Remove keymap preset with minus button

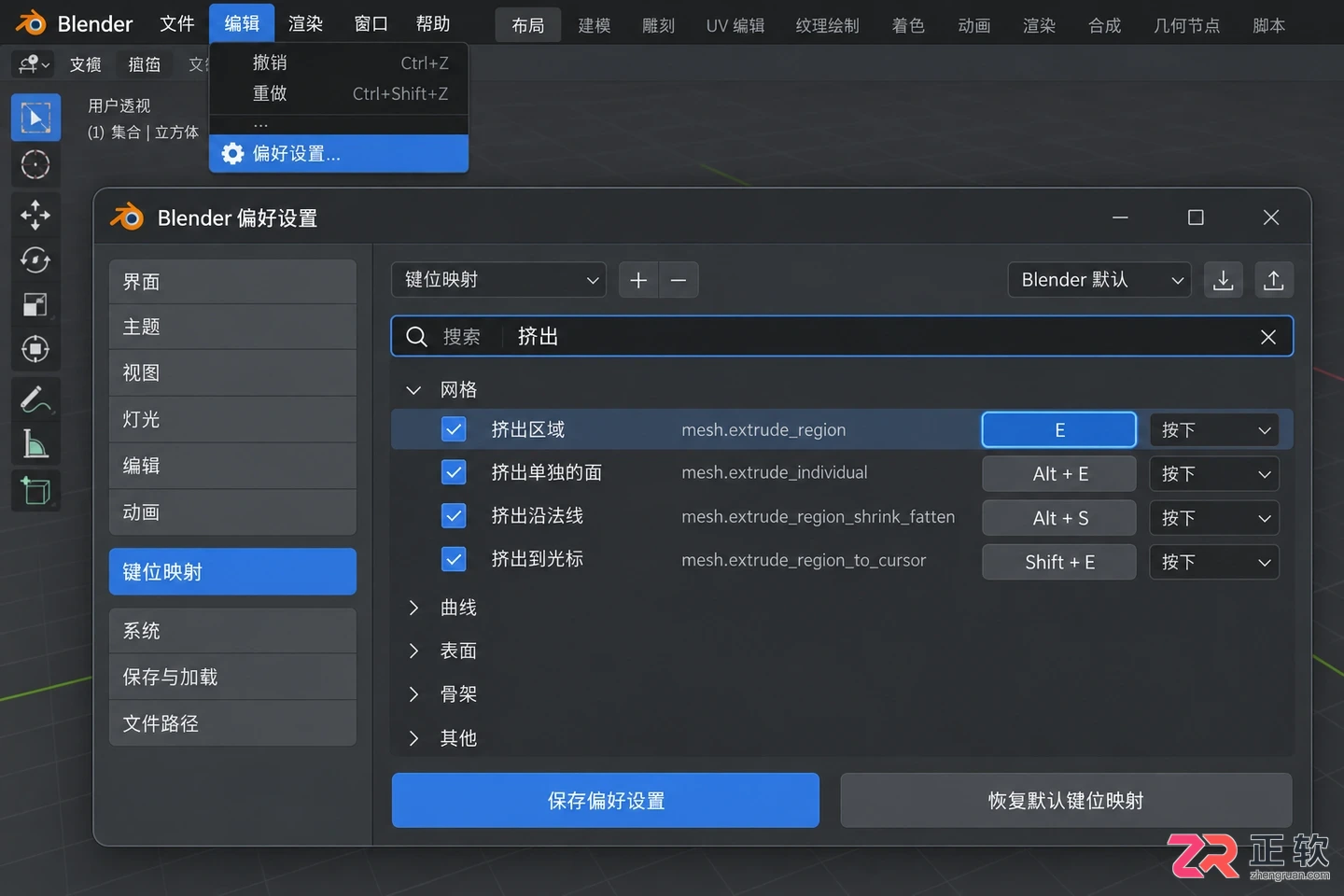679,280
